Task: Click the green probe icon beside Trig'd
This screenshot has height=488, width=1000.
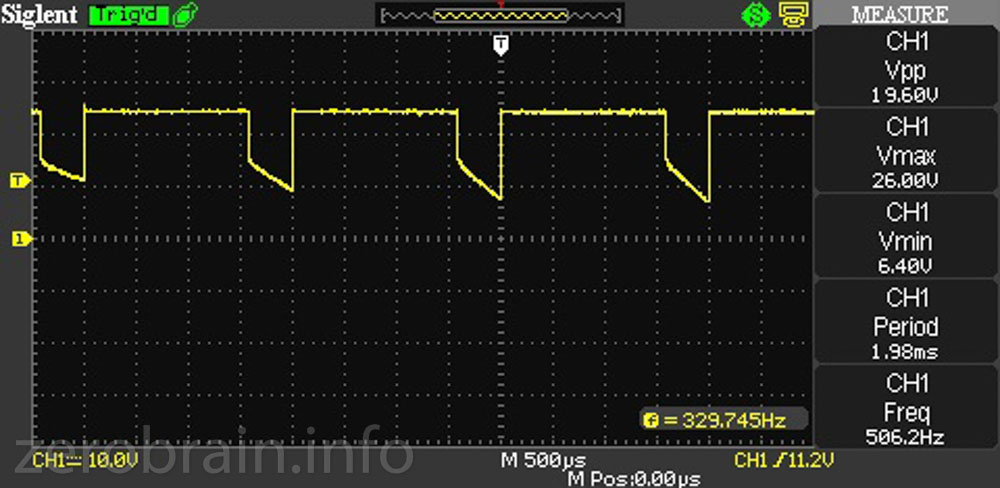Action: (186, 14)
